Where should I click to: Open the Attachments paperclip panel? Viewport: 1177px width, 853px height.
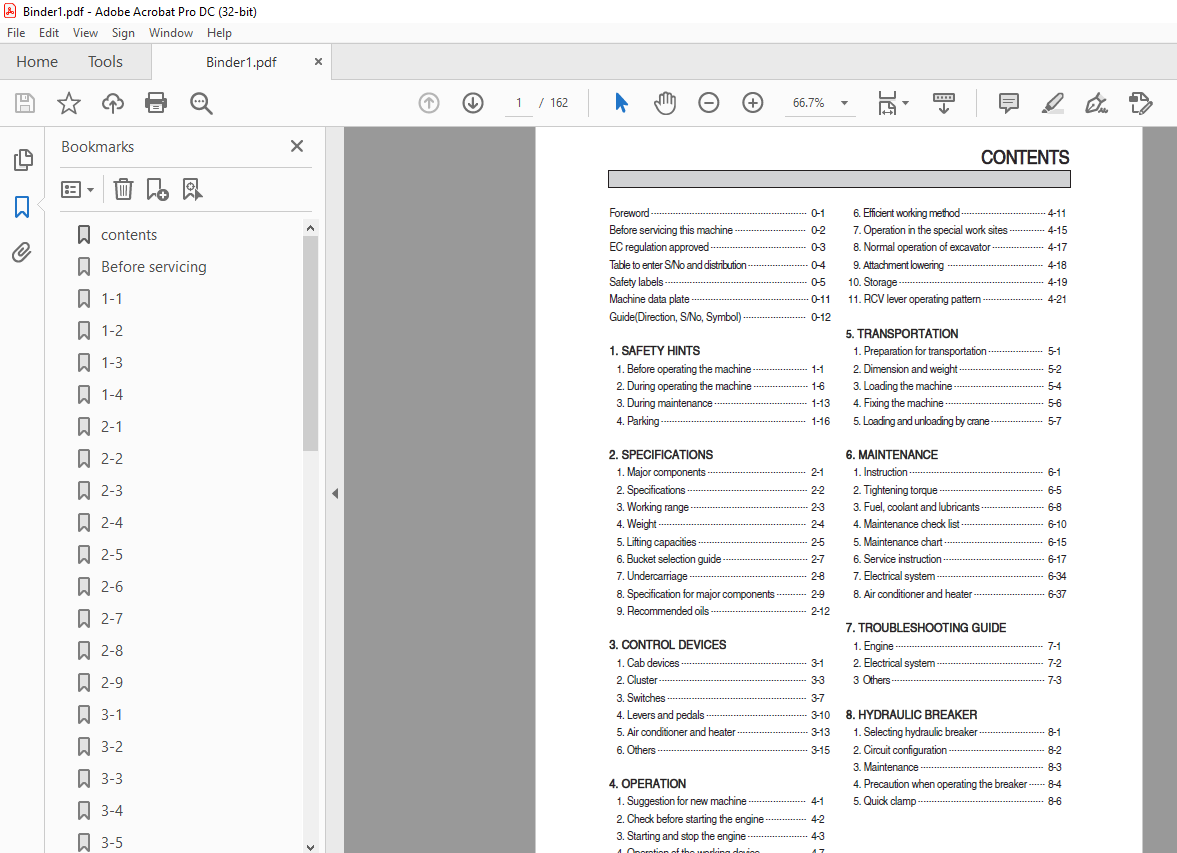tap(22, 252)
